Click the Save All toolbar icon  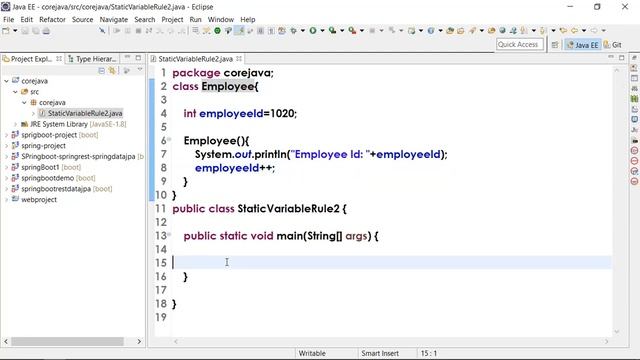pos(36,31)
